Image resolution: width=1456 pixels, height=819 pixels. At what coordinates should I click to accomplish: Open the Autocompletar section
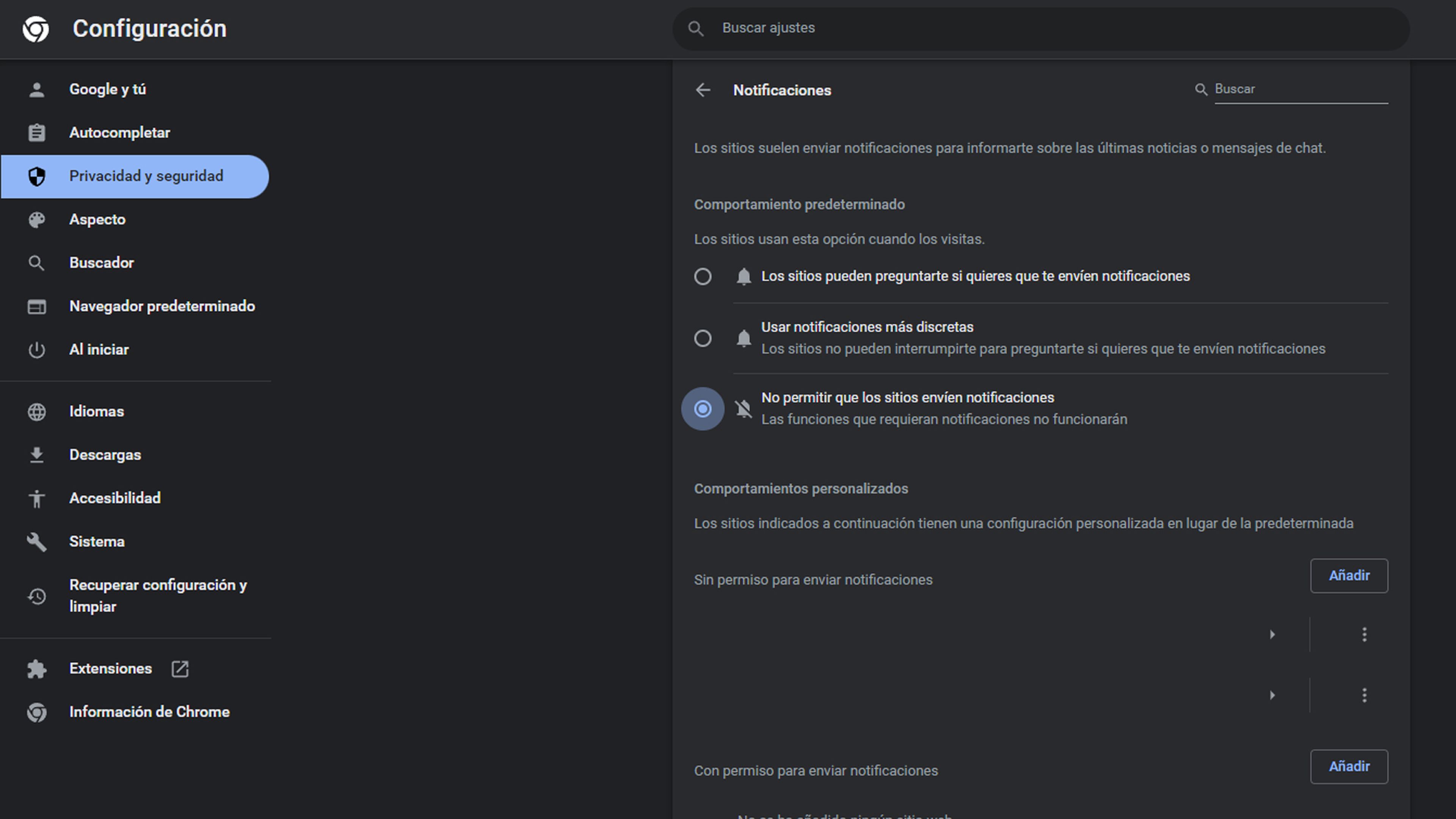click(x=119, y=133)
